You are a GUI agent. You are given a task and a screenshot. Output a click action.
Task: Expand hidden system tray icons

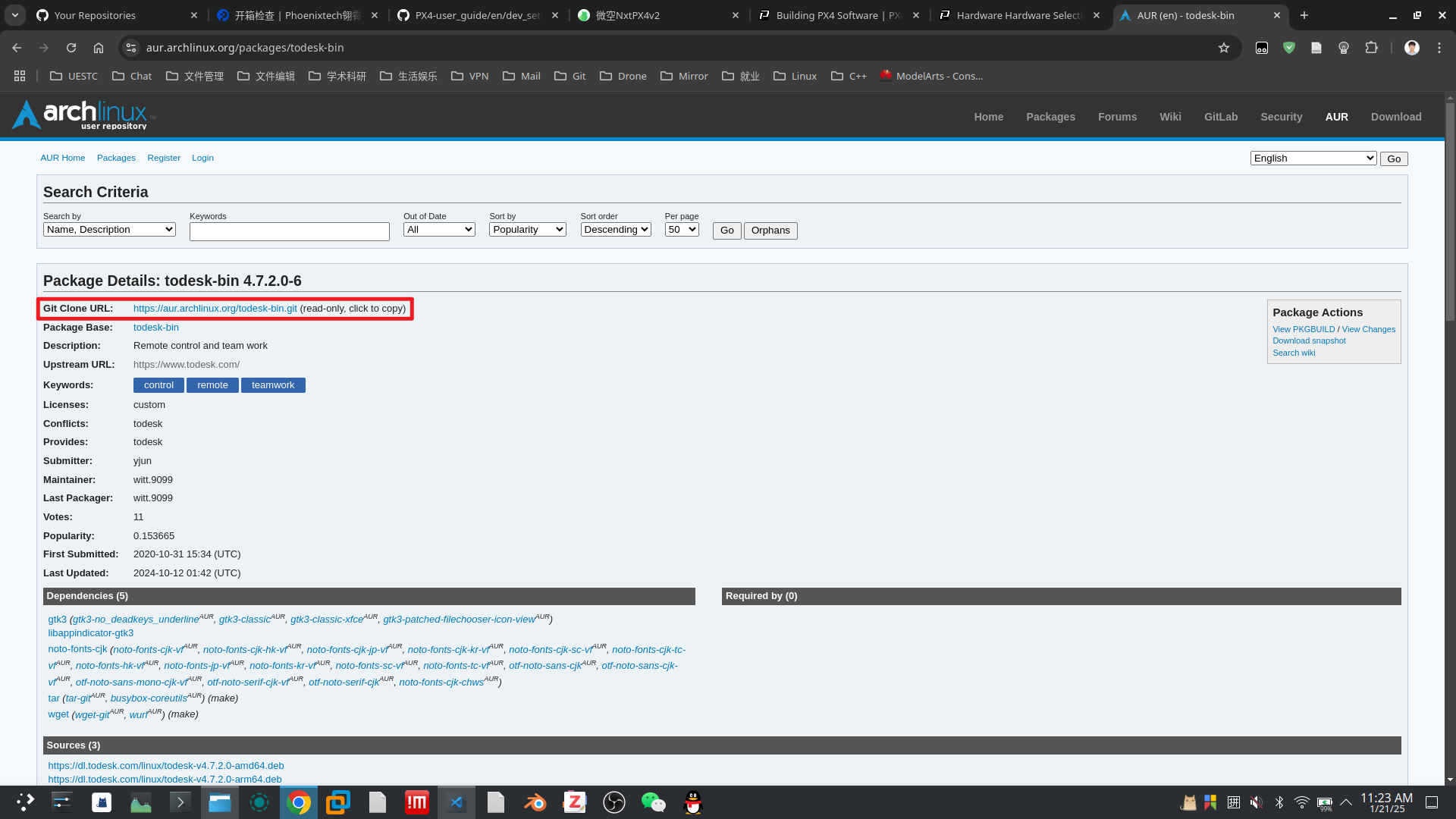(x=1347, y=802)
